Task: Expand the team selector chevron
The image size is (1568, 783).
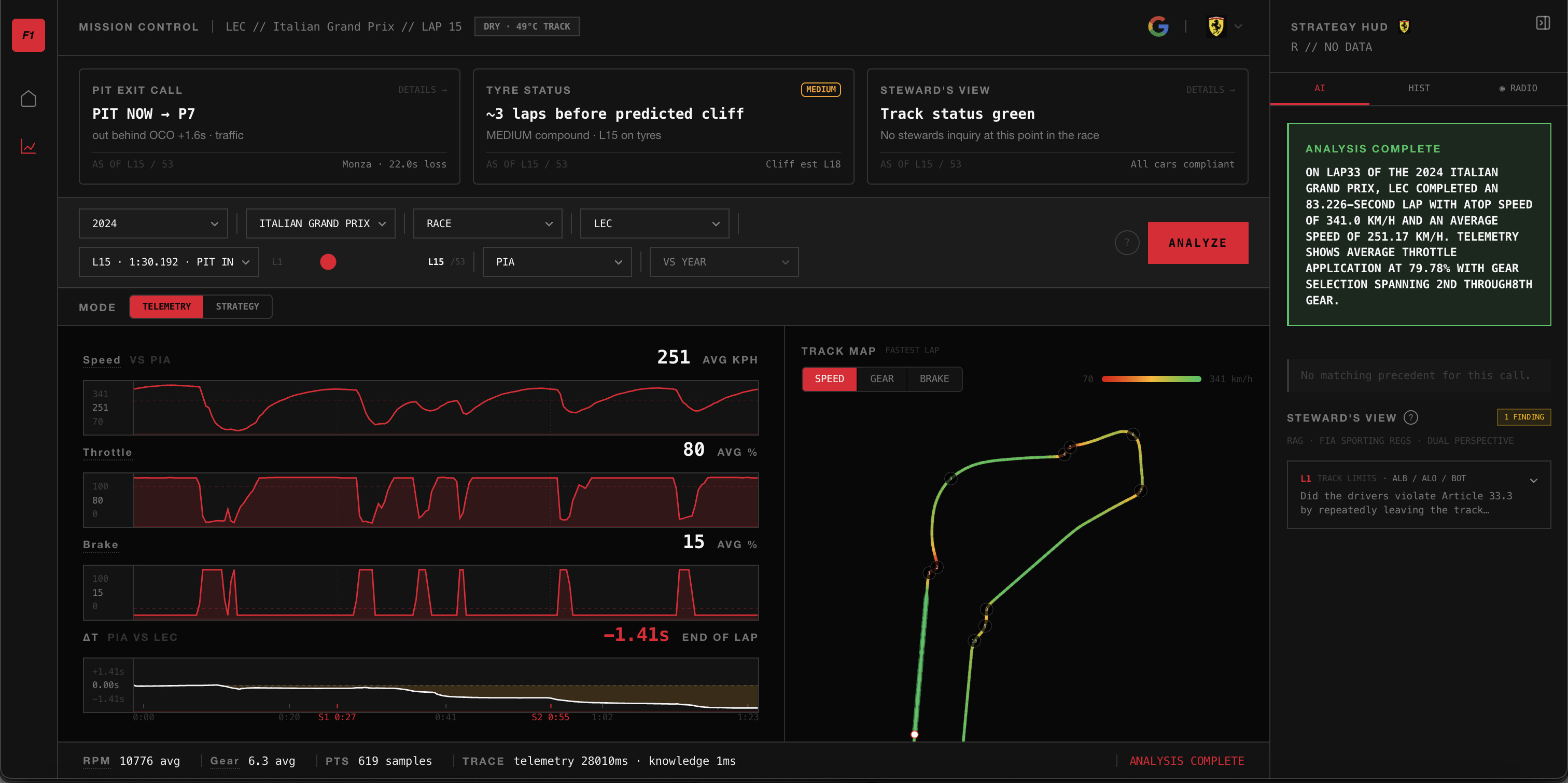Action: pyautogui.click(x=1238, y=26)
